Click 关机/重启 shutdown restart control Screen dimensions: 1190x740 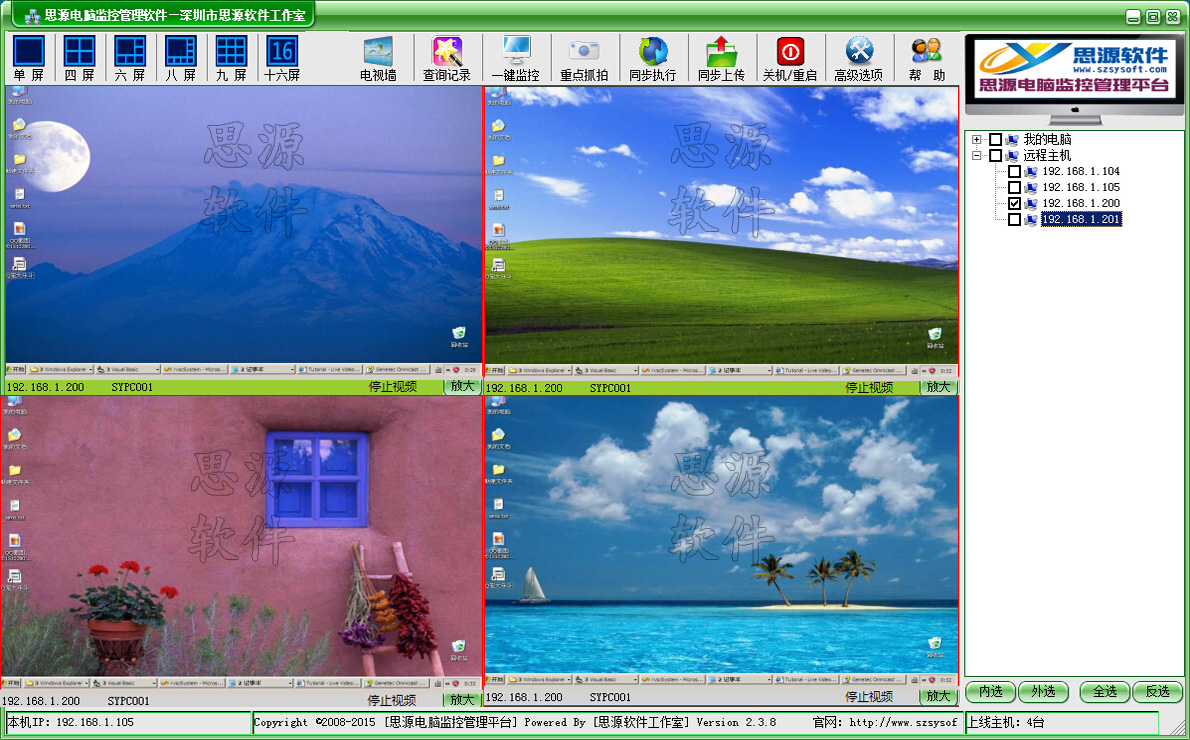click(x=791, y=57)
